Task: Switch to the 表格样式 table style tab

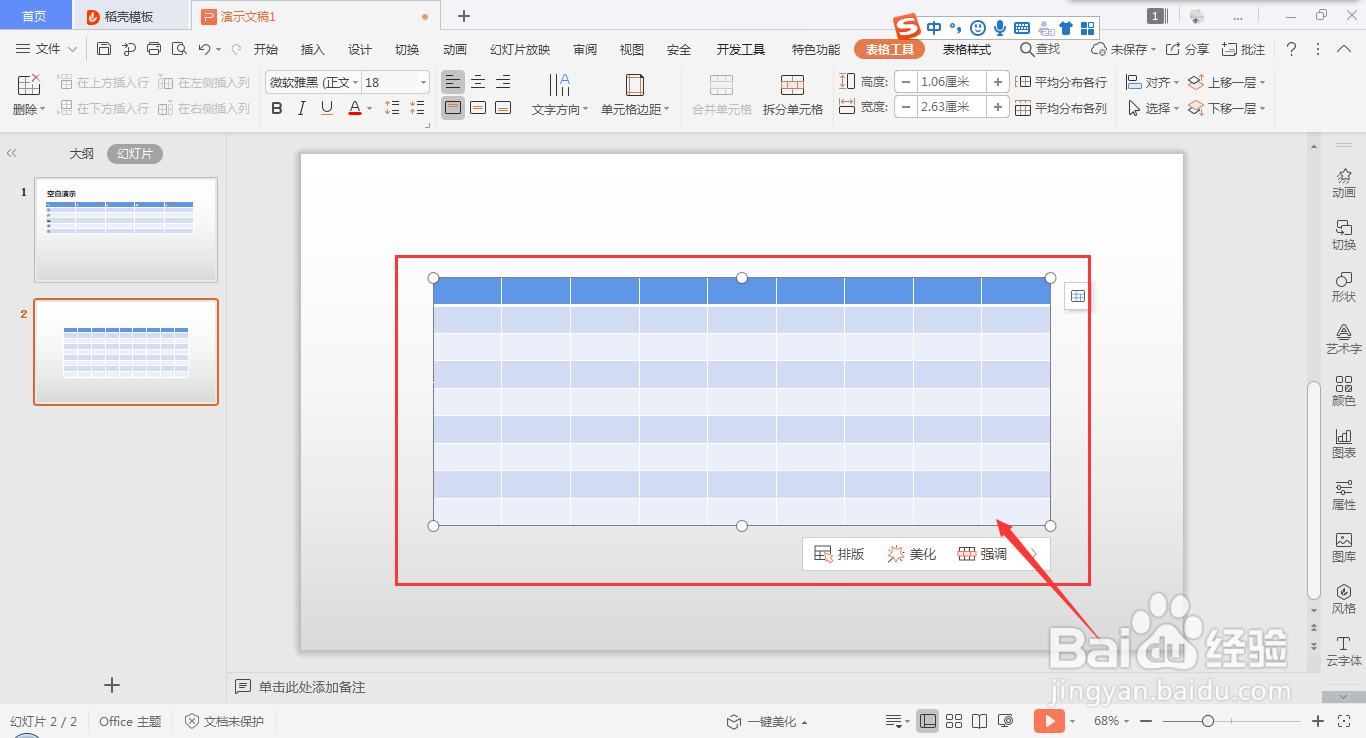Action: (x=965, y=47)
